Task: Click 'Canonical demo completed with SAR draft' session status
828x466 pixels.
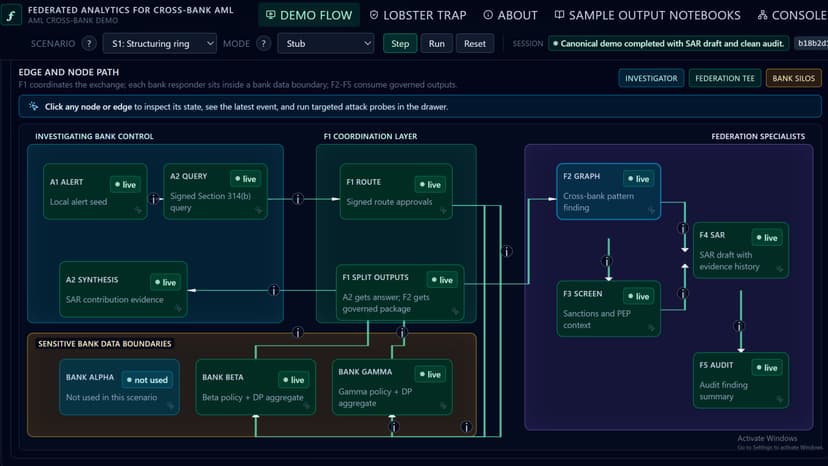Action: pyautogui.click(x=669, y=43)
